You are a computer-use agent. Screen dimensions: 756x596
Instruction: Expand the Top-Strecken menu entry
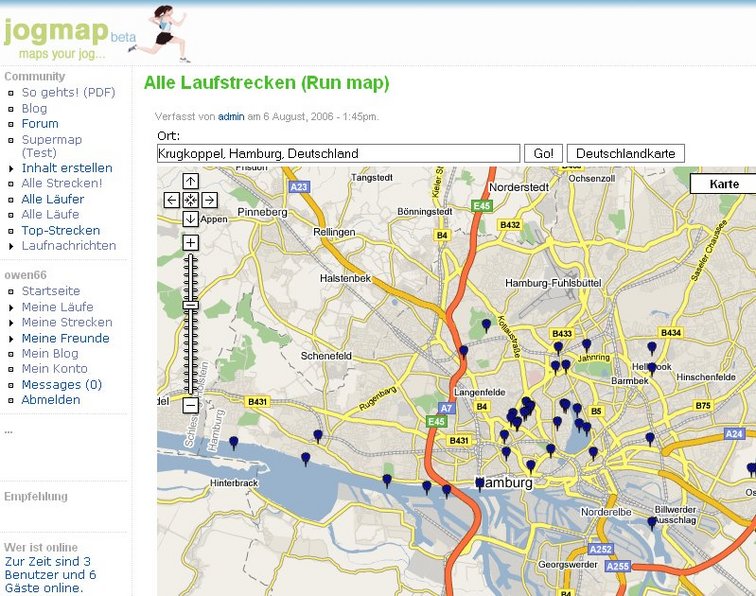tap(62, 230)
